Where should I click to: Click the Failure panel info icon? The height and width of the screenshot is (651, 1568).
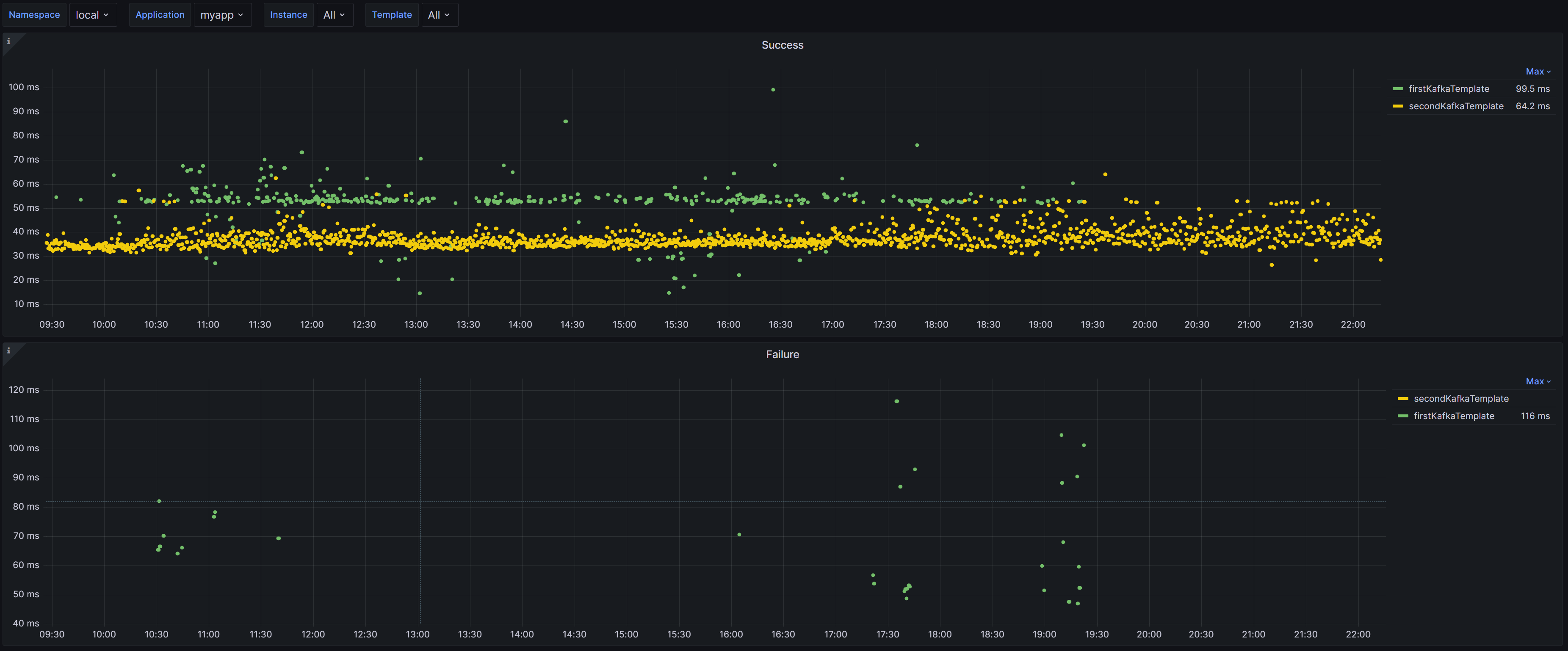[8, 350]
